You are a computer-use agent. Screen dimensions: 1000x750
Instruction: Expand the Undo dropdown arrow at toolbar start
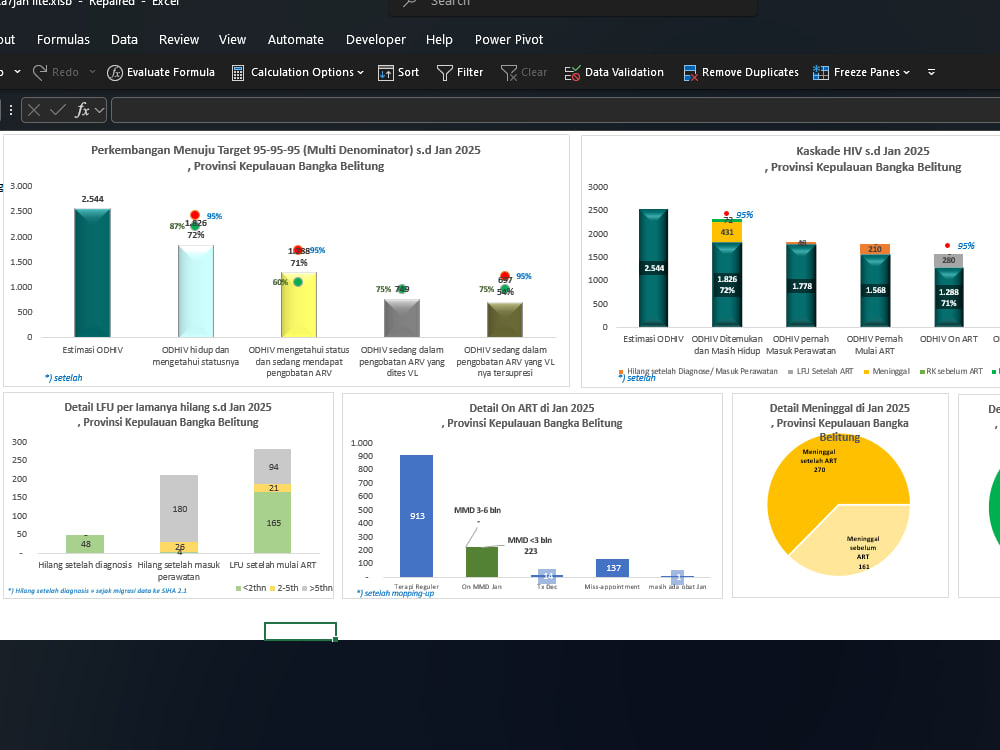tap(17, 72)
